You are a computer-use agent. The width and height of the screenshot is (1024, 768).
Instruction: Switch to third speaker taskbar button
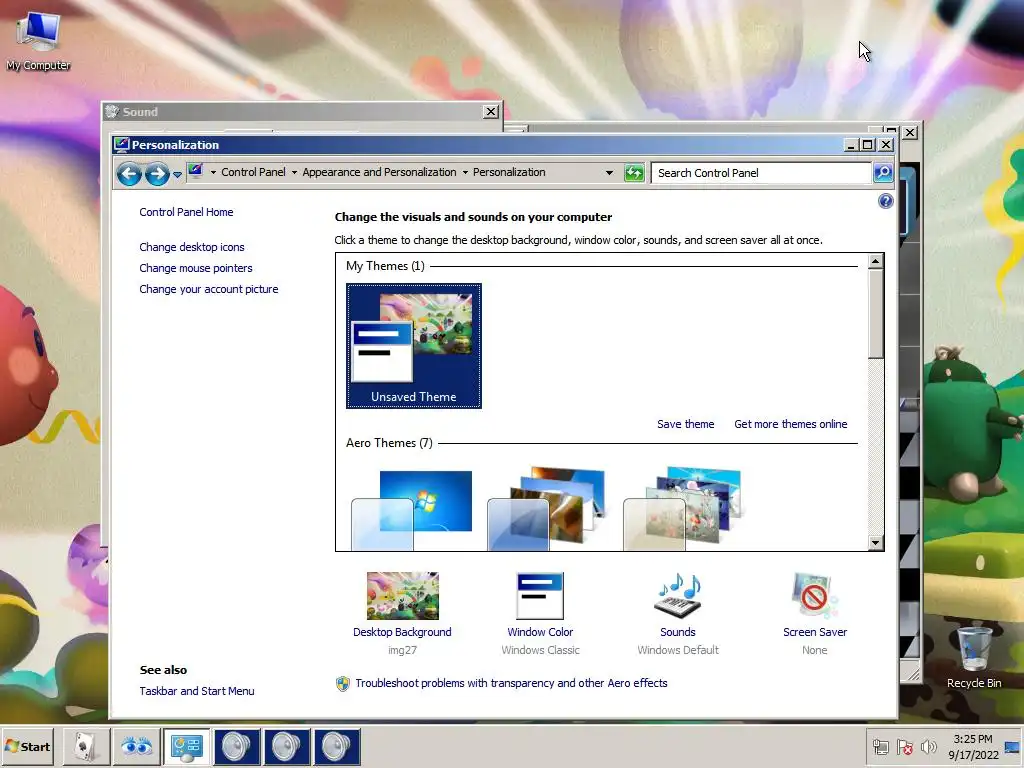(x=336, y=747)
